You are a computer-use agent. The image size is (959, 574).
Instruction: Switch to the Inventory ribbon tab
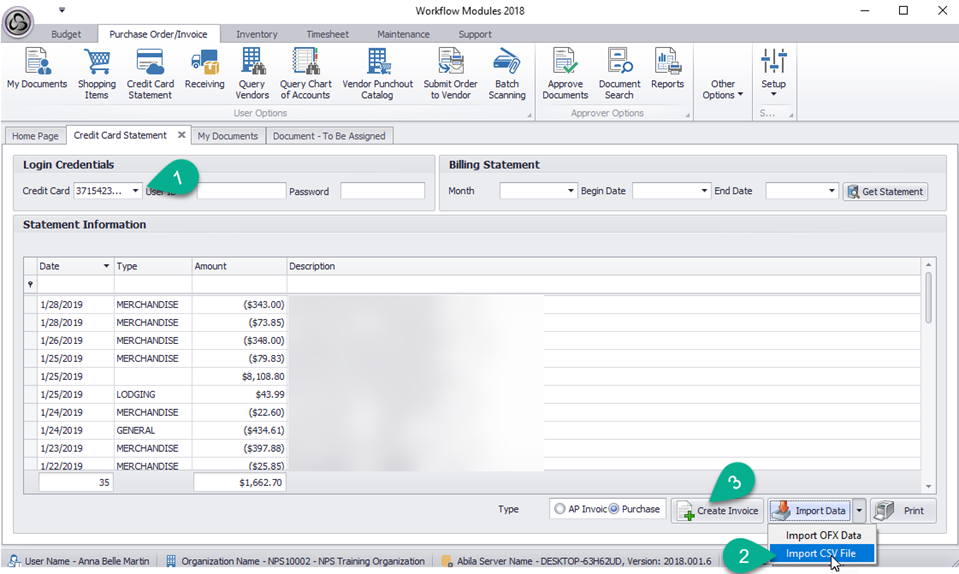tap(256, 34)
